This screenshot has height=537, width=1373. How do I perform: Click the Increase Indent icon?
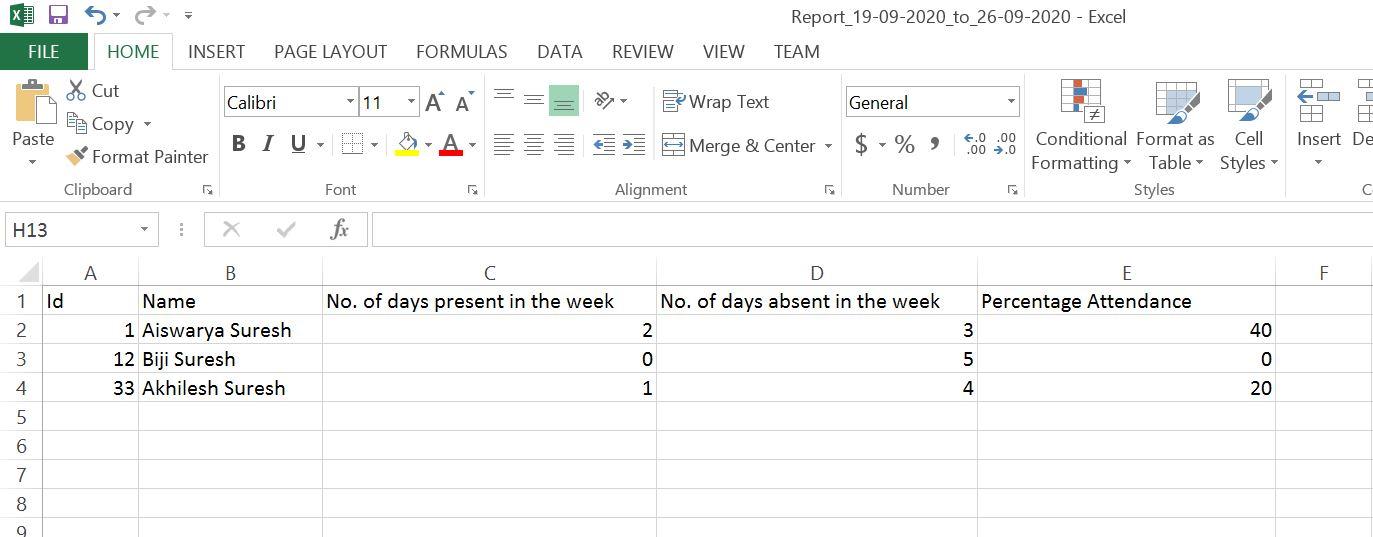point(634,145)
